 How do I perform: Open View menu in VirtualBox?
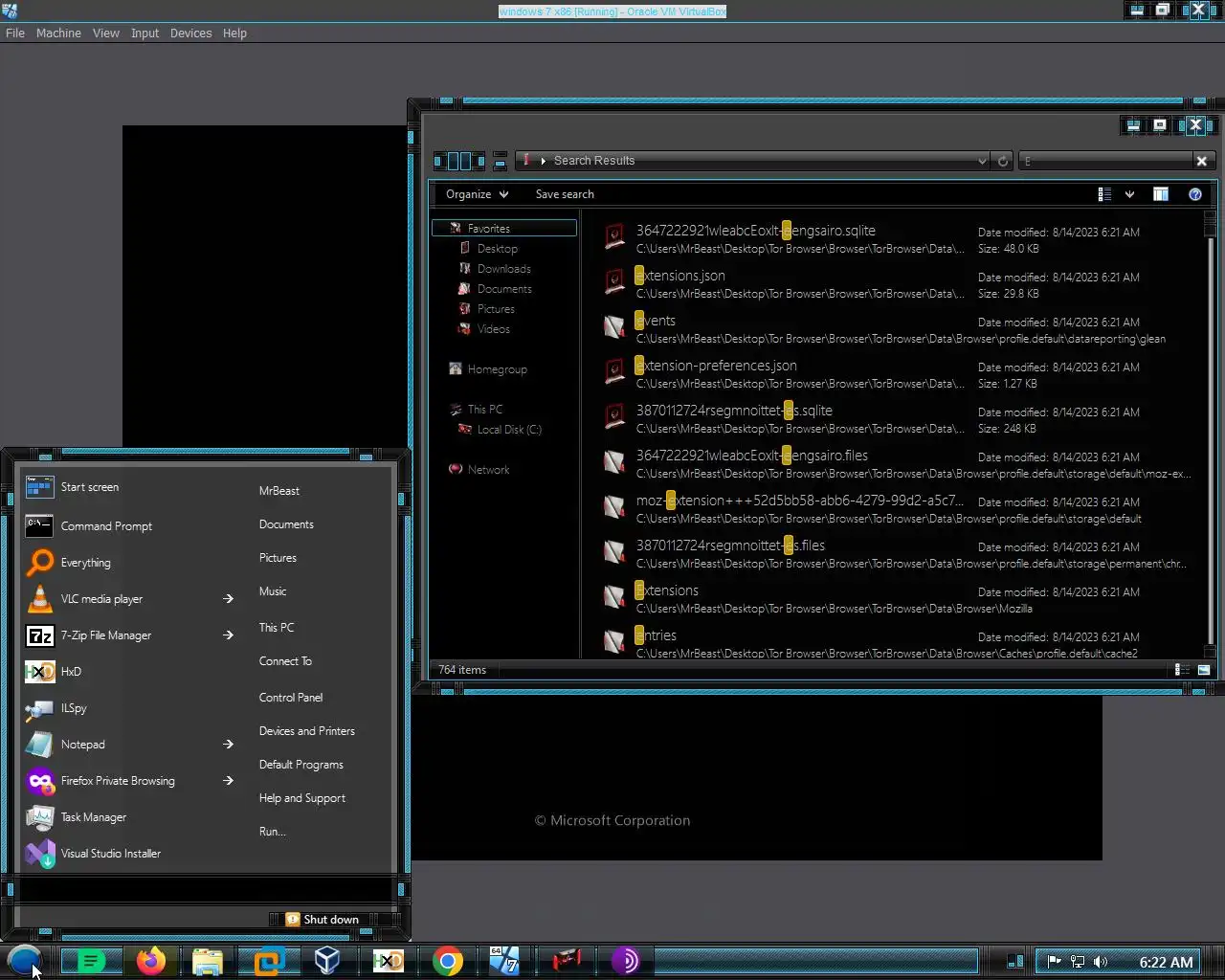tap(106, 33)
